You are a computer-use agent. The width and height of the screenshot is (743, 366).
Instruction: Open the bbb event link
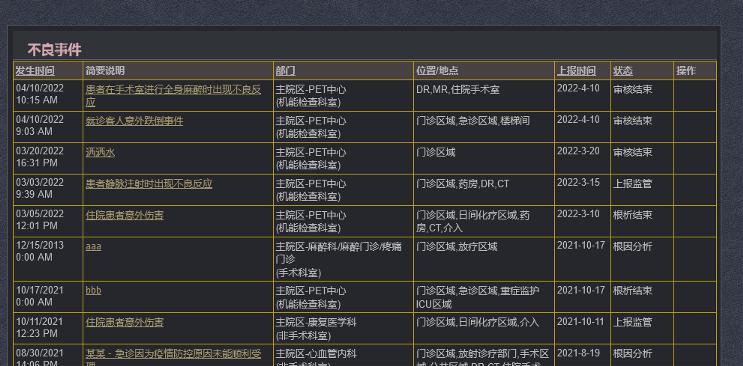click(x=93, y=290)
